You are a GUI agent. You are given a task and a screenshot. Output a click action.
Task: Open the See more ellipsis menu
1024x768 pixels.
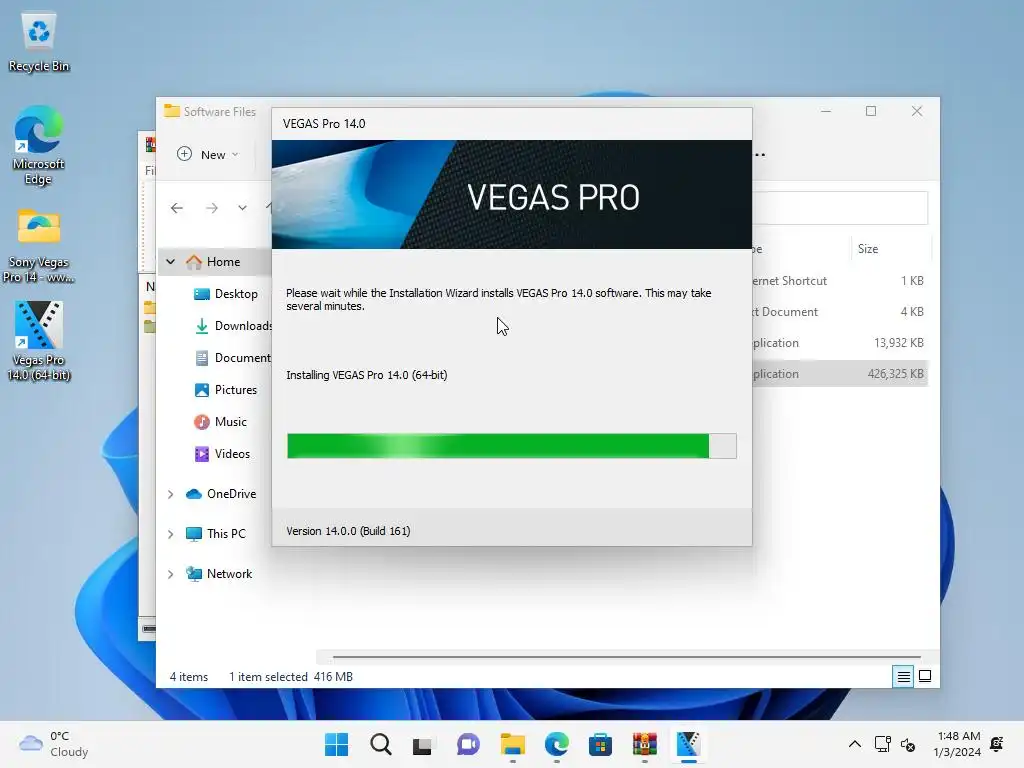point(760,155)
